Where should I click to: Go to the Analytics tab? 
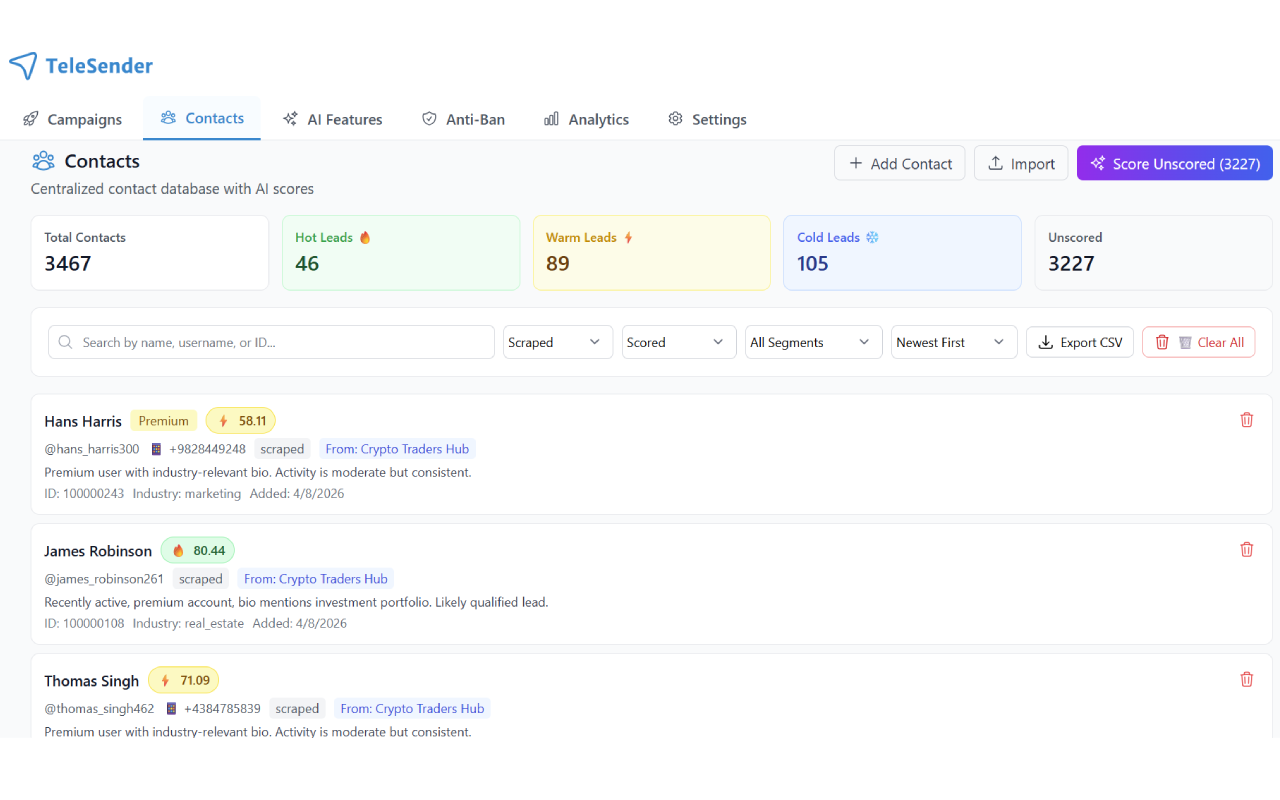pyautogui.click(x=586, y=119)
